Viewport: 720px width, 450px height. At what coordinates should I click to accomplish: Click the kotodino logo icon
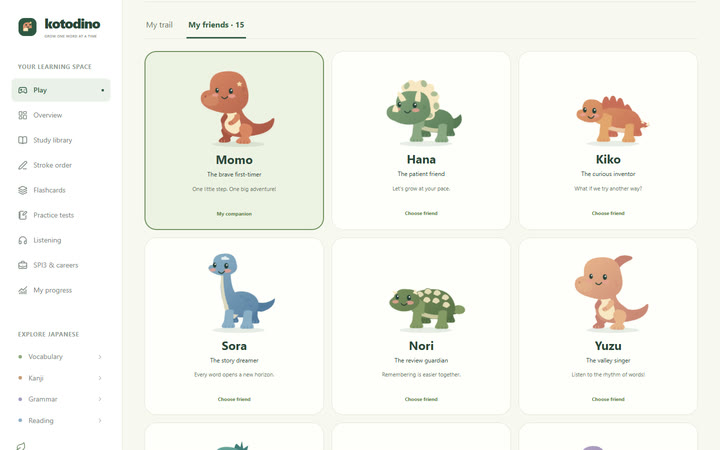click(28, 27)
